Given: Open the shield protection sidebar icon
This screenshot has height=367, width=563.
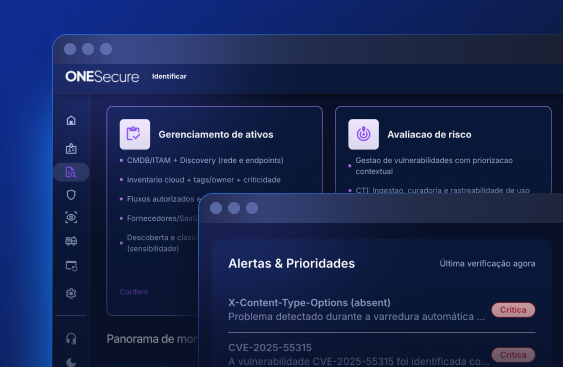Looking at the screenshot, I should [71, 195].
